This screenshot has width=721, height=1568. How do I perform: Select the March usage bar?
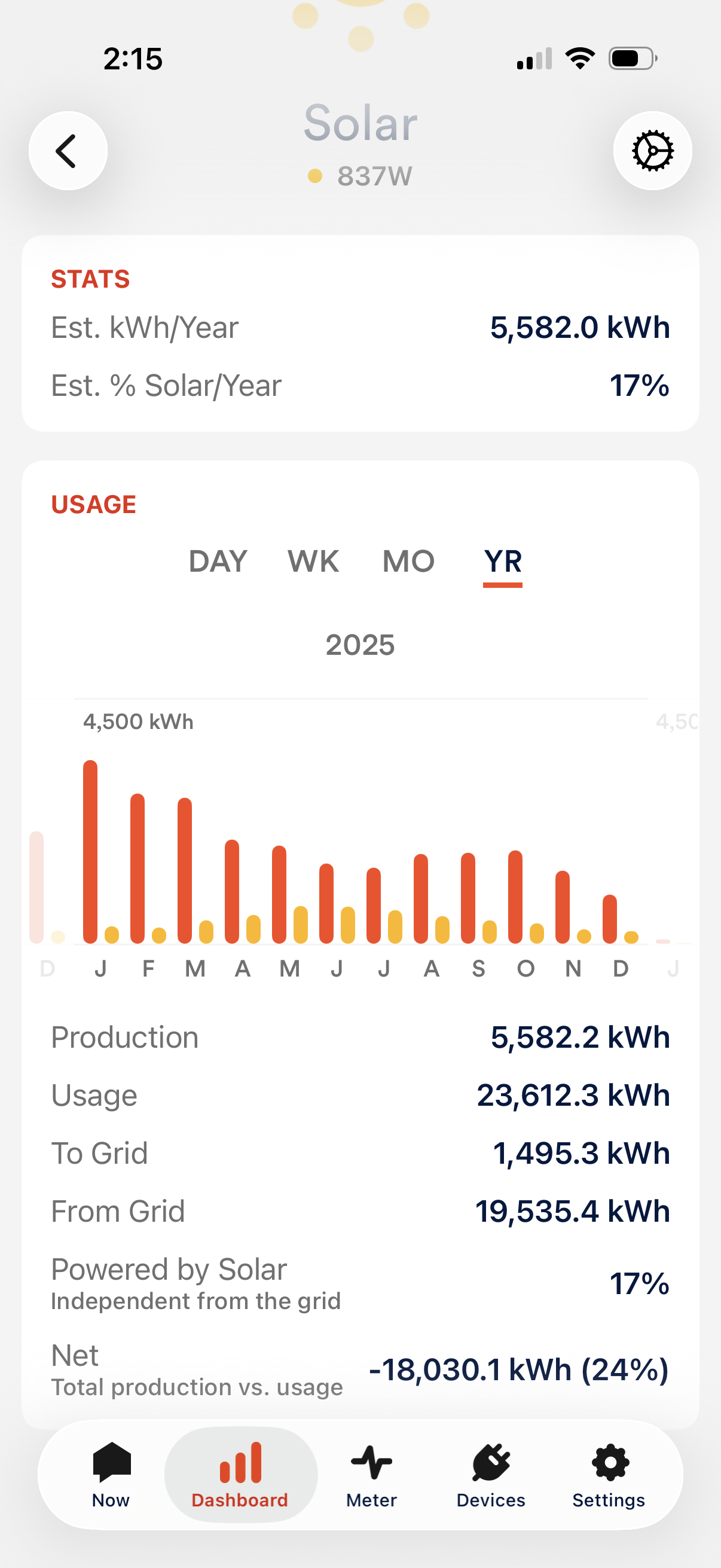184,871
